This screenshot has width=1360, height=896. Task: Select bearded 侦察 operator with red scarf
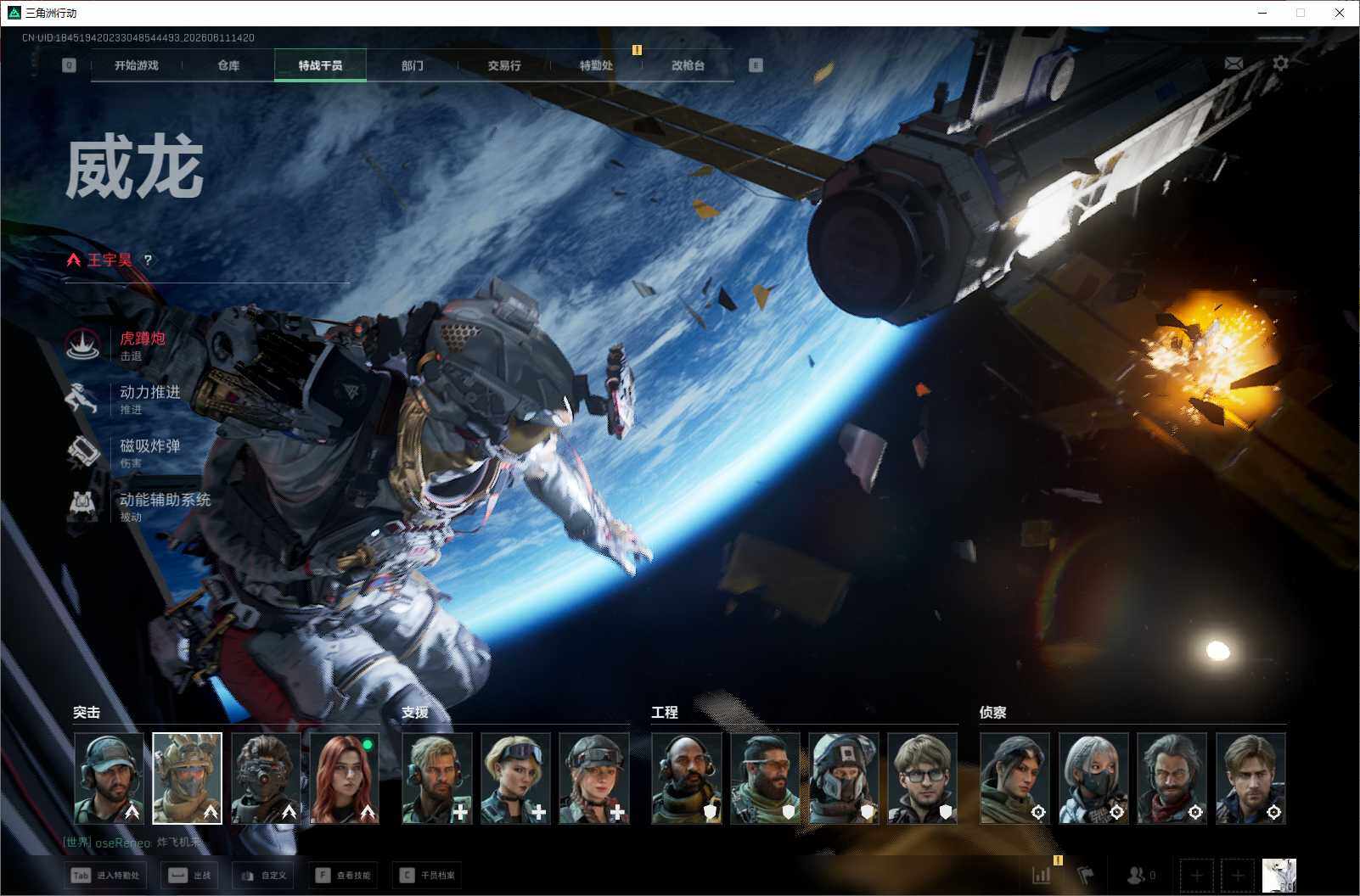pyautogui.click(x=1172, y=779)
